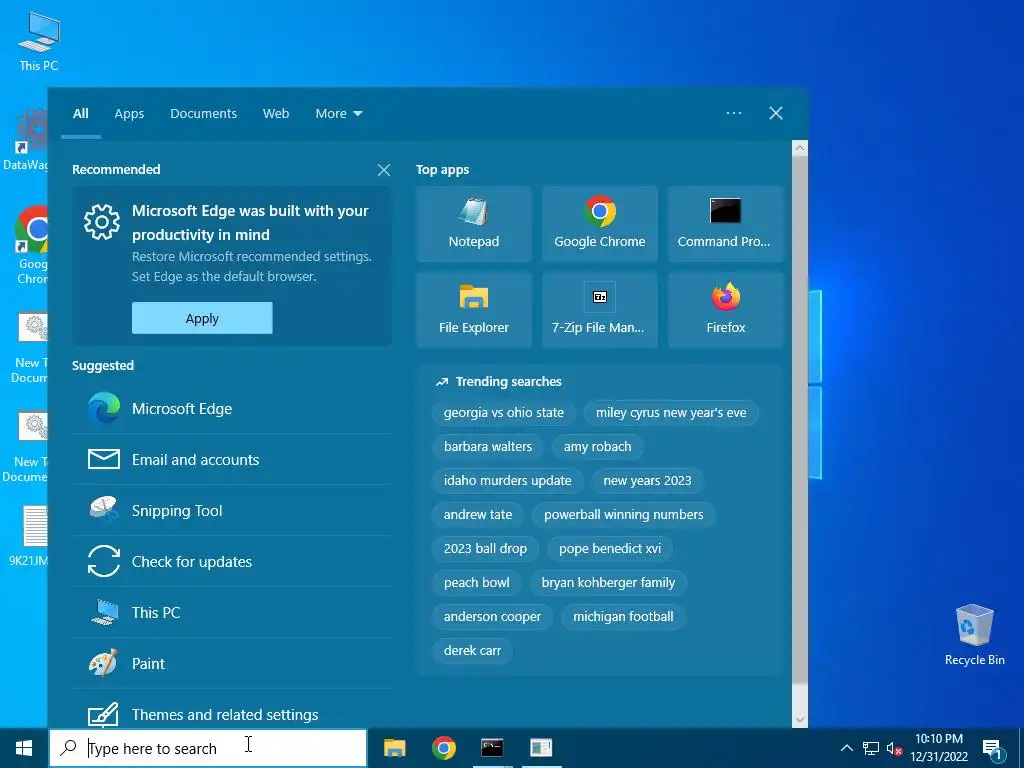Search trending miley cyrus new year's eve

(x=671, y=413)
